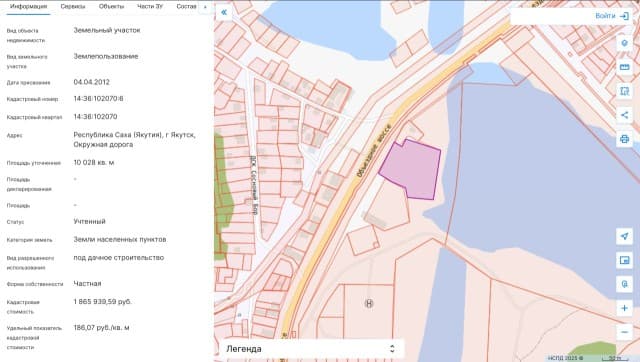Activate the area selection tool
This screenshot has height=362, width=640.
click(x=624, y=91)
